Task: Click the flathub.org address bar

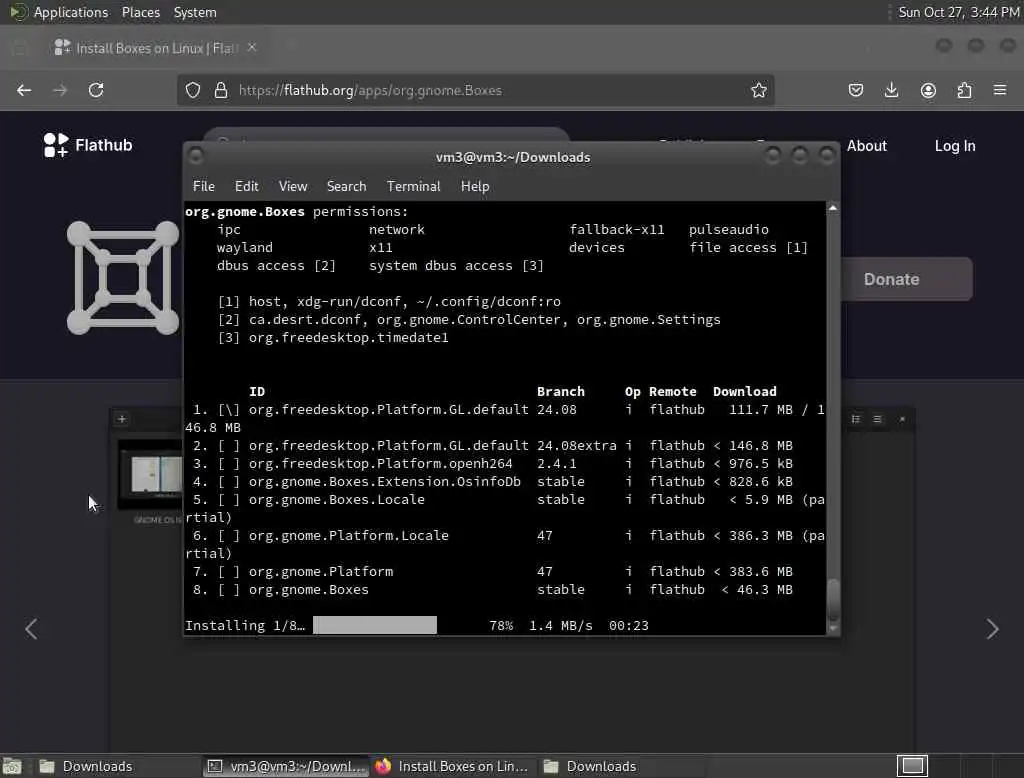Action: (475, 90)
